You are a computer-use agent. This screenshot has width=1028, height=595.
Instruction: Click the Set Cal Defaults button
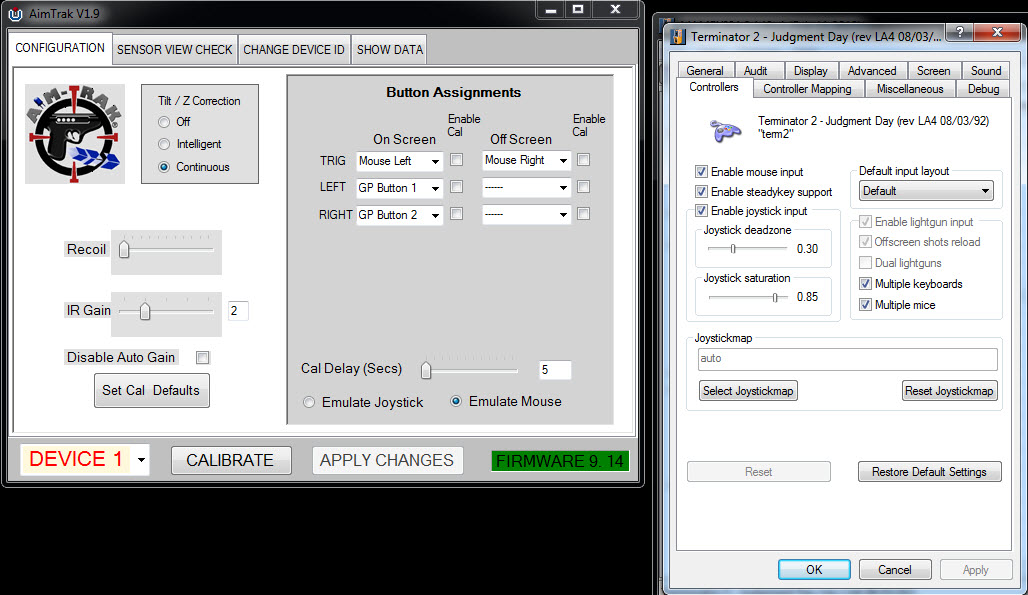coord(151,391)
